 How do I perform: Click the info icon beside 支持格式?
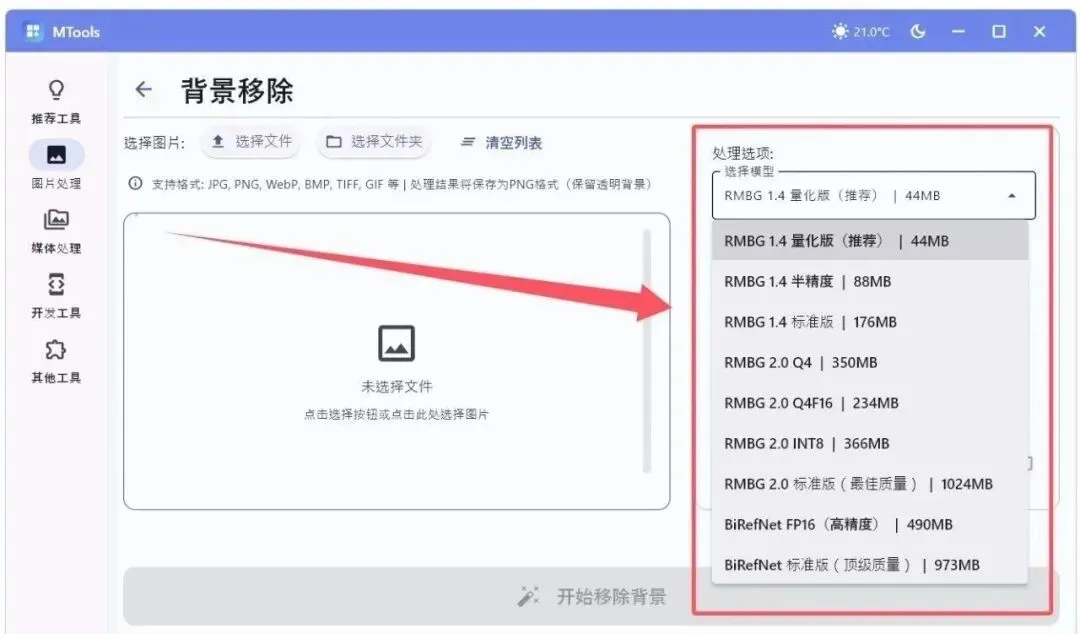[136, 183]
